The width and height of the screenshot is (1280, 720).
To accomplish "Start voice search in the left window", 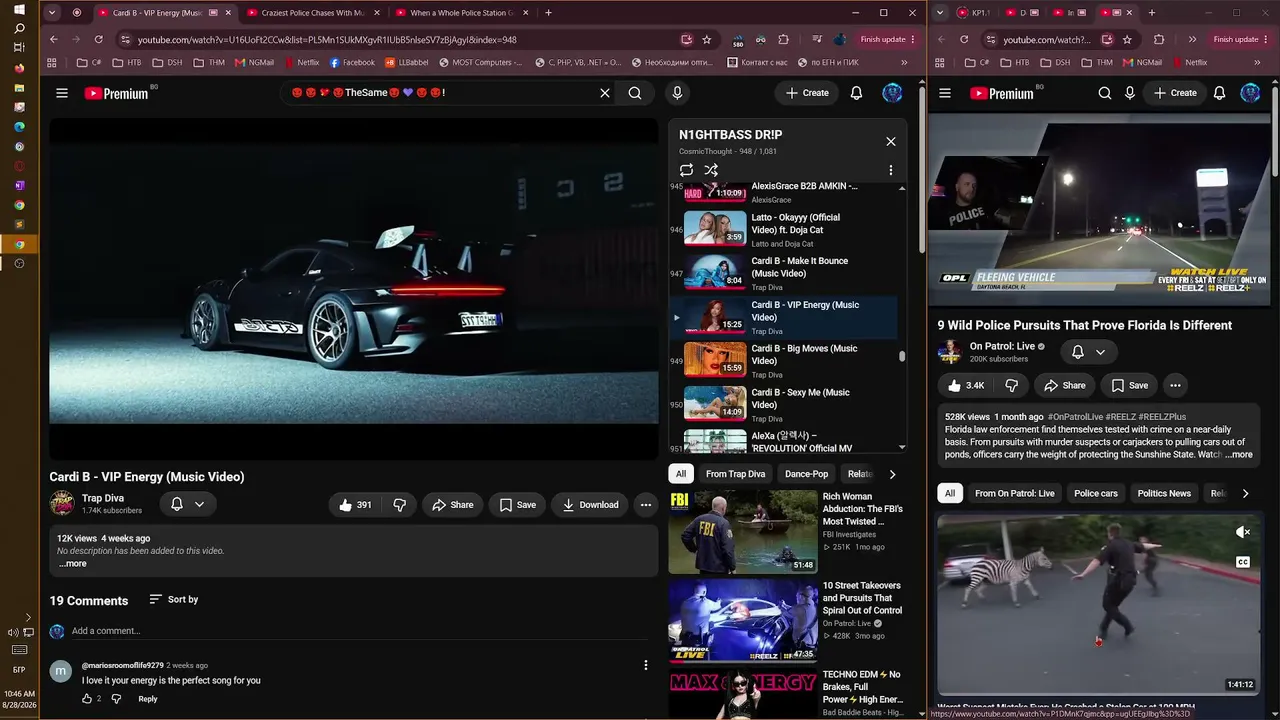I will [677, 93].
